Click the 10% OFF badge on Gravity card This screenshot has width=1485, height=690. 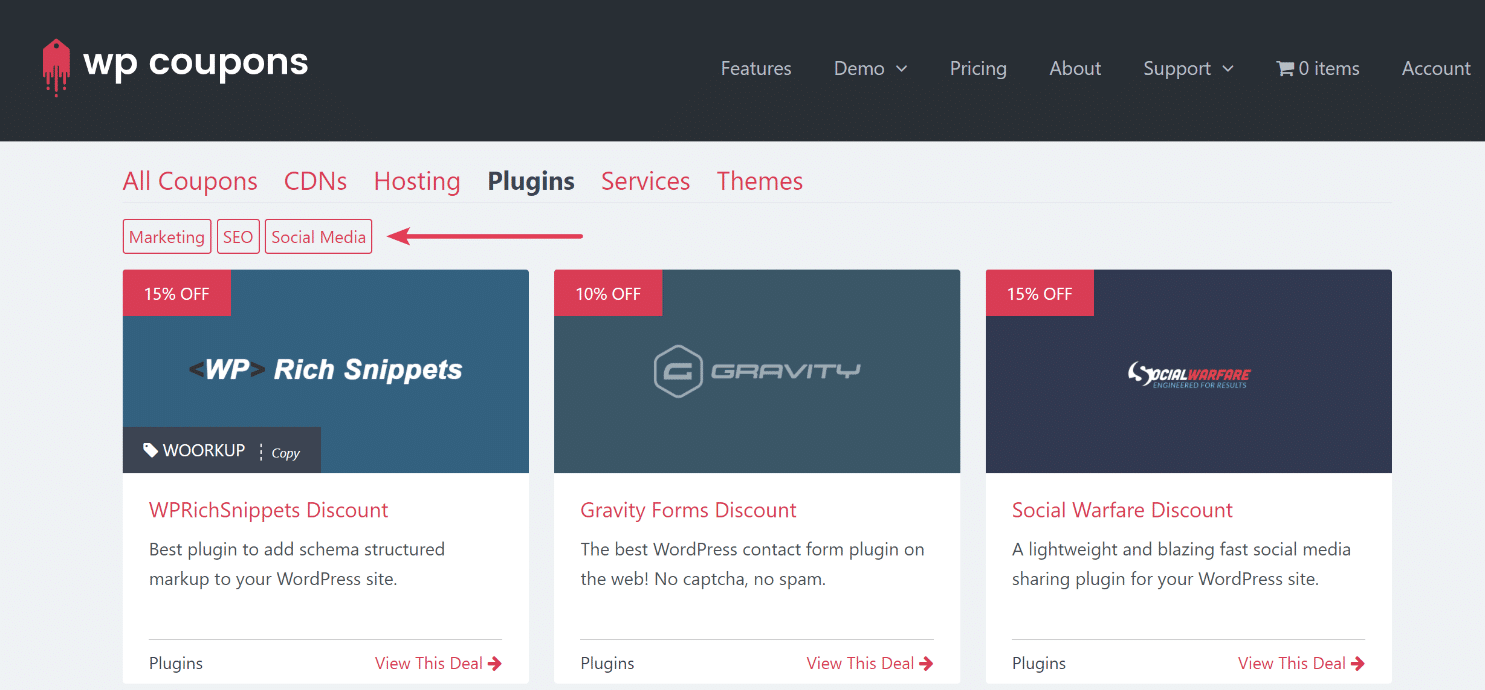tap(608, 293)
